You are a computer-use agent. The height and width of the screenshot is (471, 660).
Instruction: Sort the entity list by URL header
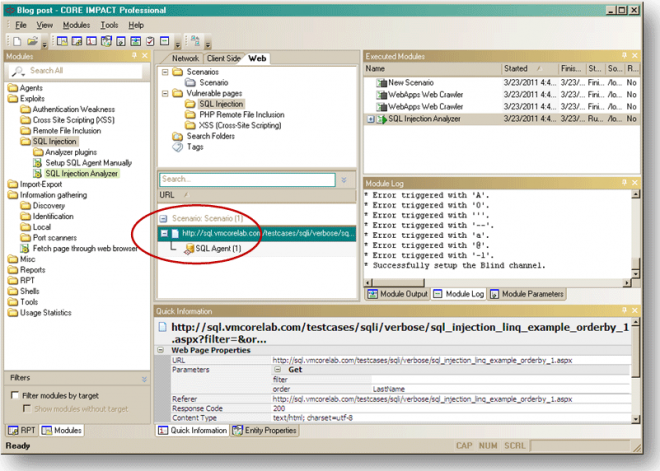click(257, 195)
